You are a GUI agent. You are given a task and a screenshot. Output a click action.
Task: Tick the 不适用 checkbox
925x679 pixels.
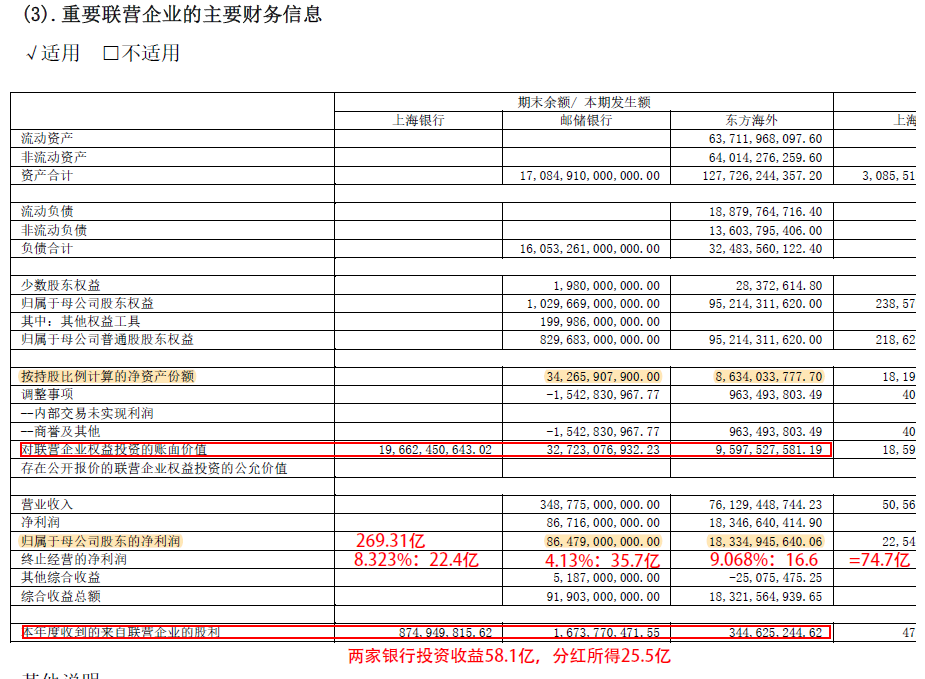tap(110, 54)
